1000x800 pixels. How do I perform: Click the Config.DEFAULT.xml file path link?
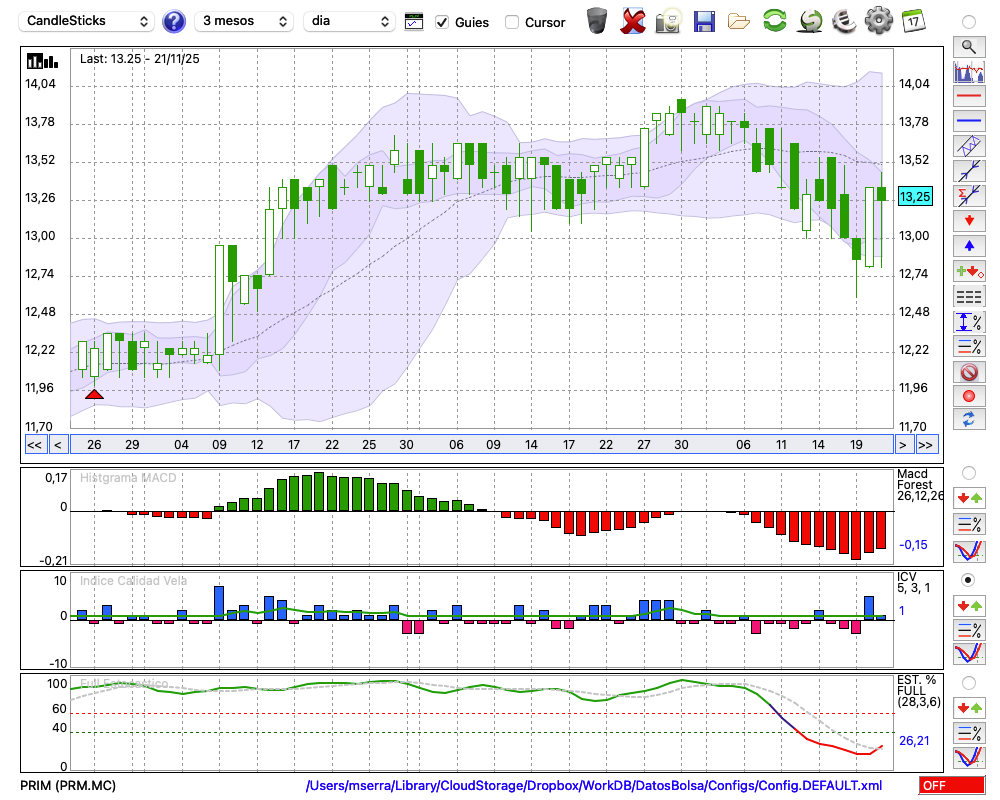(x=594, y=785)
